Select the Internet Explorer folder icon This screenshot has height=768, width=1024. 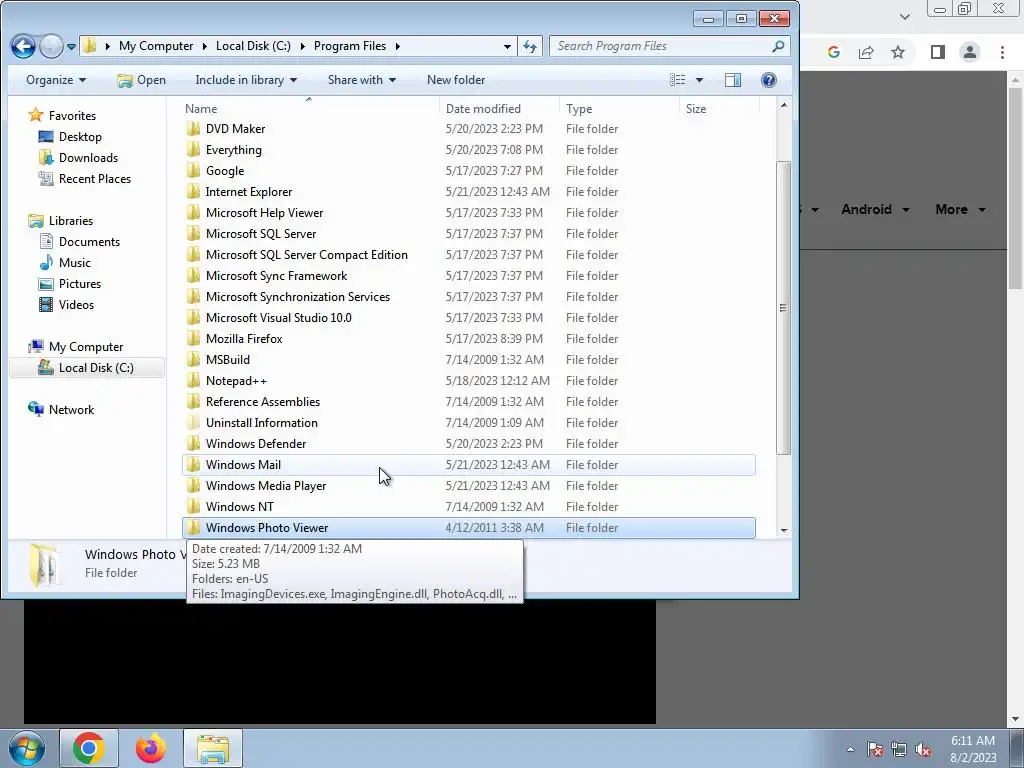(x=193, y=191)
